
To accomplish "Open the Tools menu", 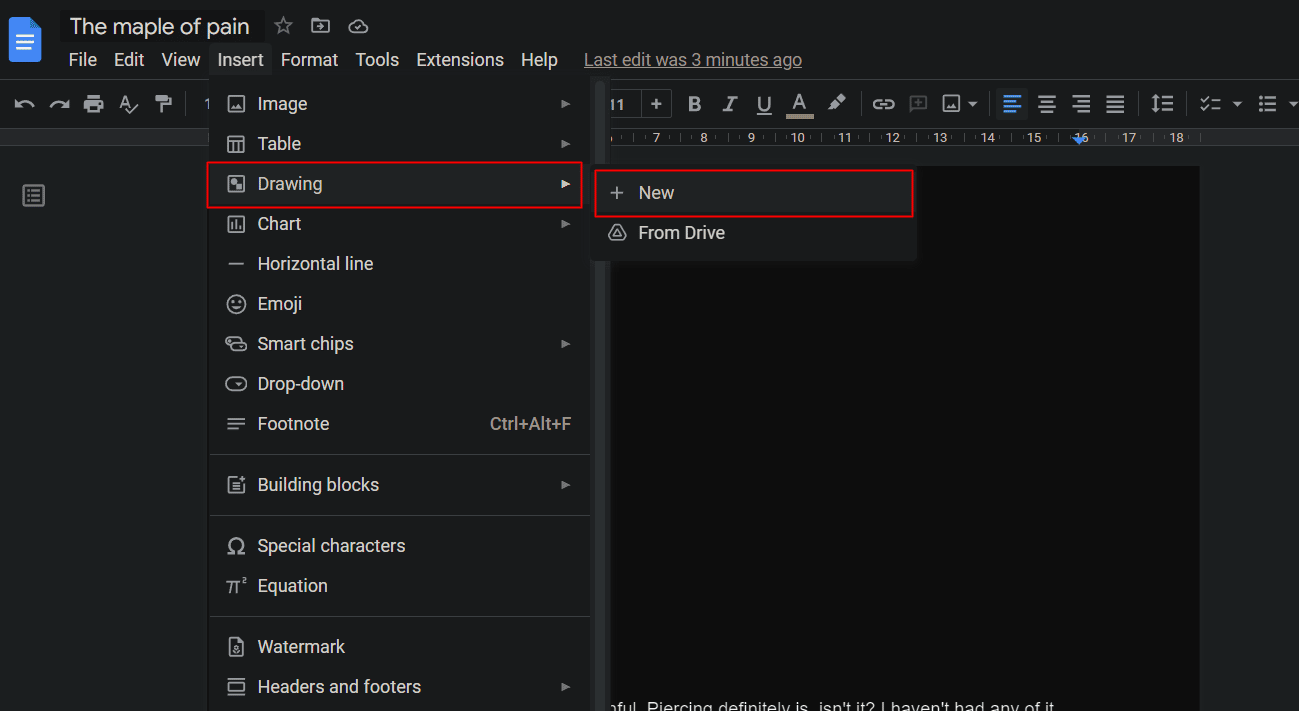I will (x=377, y=60).
